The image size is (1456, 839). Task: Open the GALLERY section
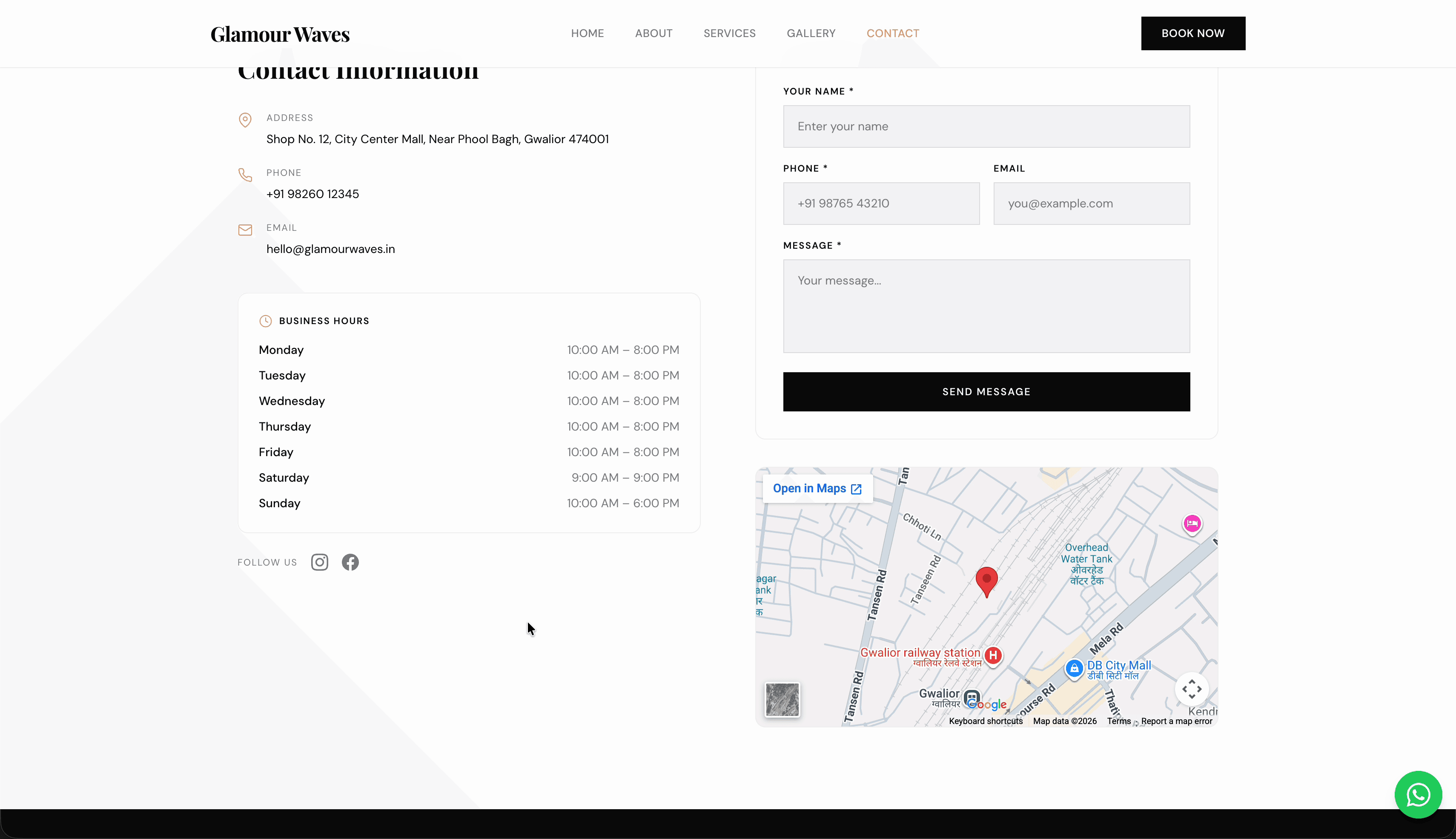[811, 33]
